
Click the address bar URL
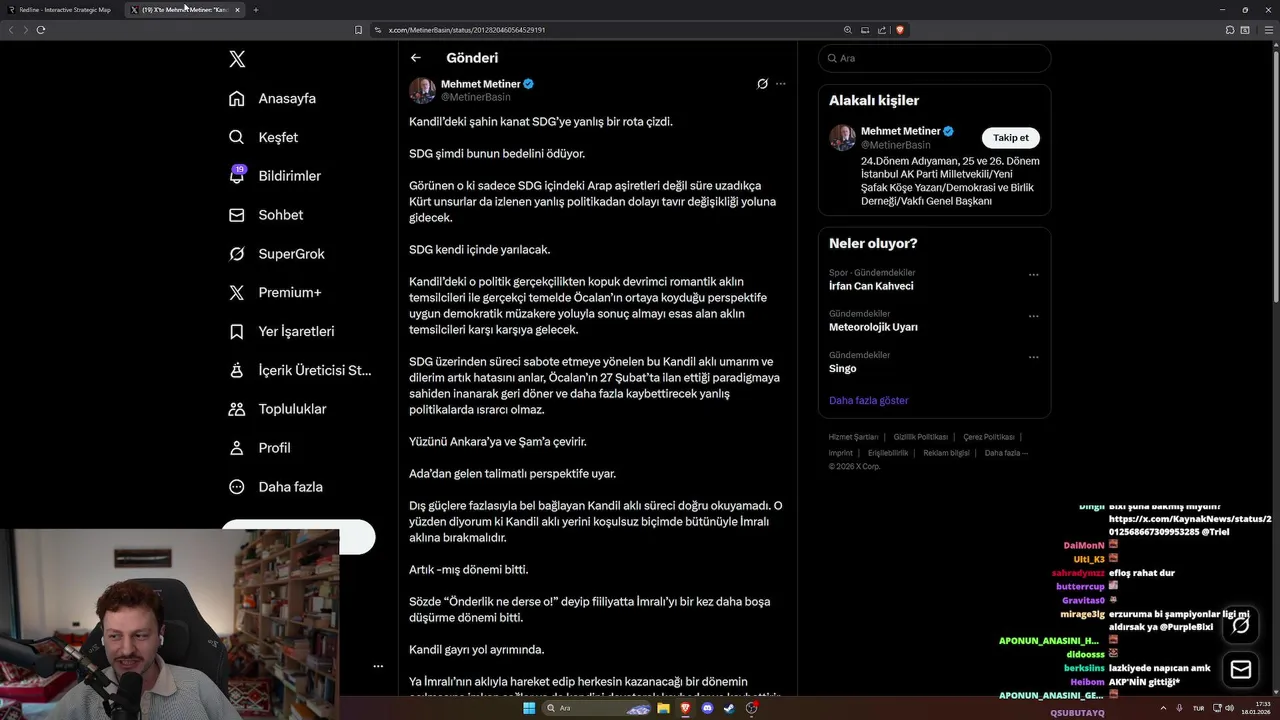[x=467, y=30]
